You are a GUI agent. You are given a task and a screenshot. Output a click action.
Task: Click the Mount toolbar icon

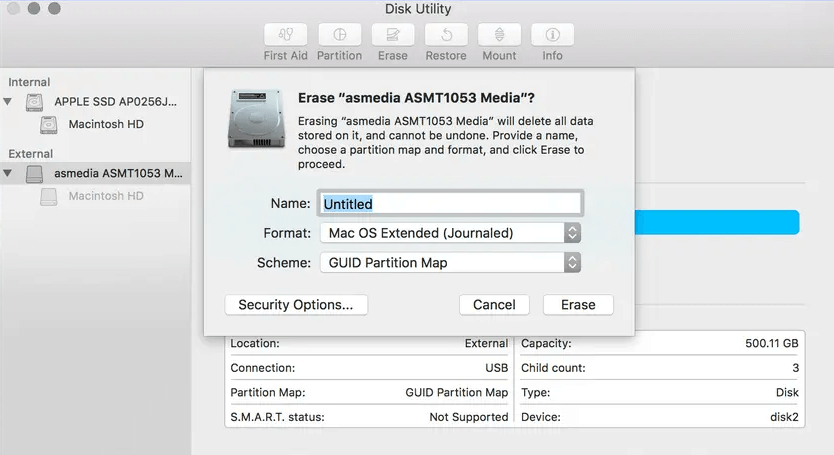[x=499, y=35]
